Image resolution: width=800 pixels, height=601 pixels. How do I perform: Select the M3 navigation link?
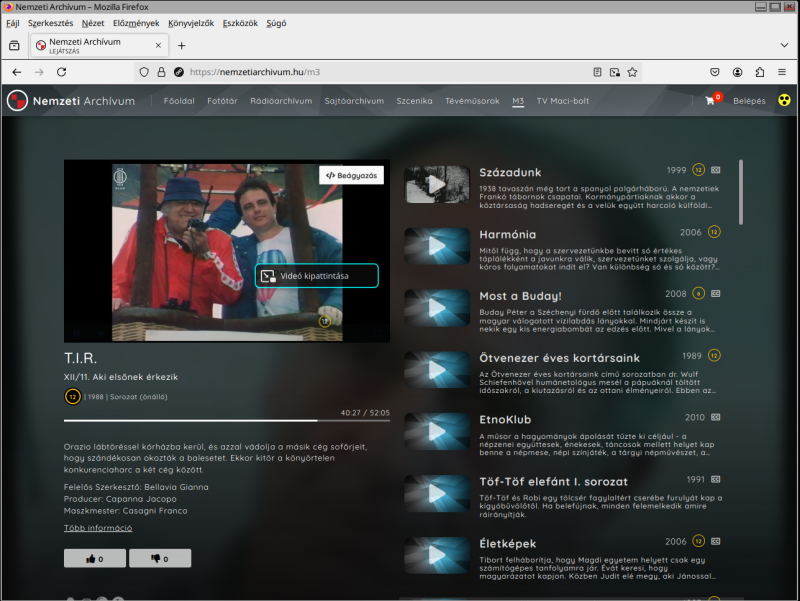(x=518, y=101)
